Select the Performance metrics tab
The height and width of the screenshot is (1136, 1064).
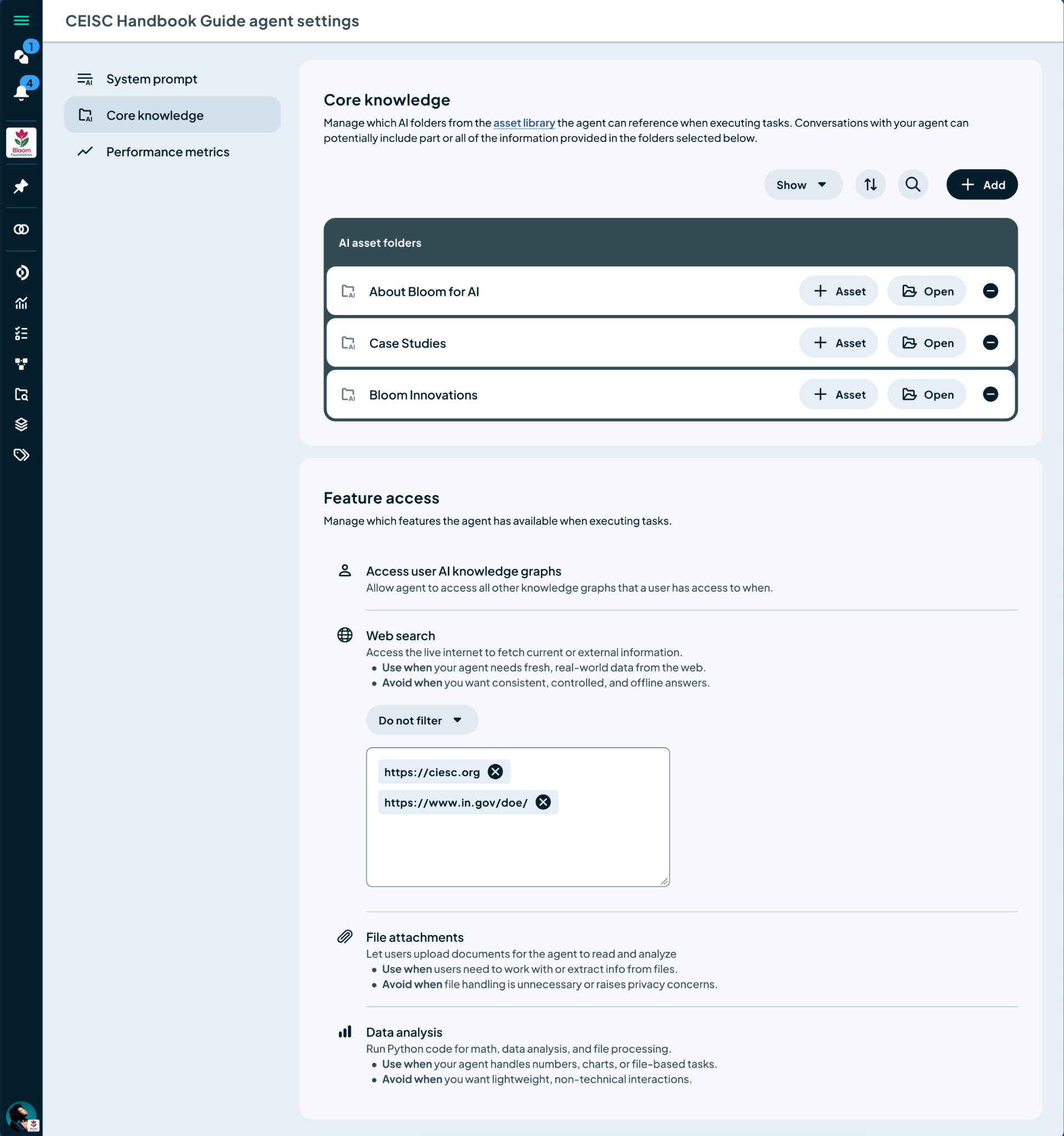172,151
